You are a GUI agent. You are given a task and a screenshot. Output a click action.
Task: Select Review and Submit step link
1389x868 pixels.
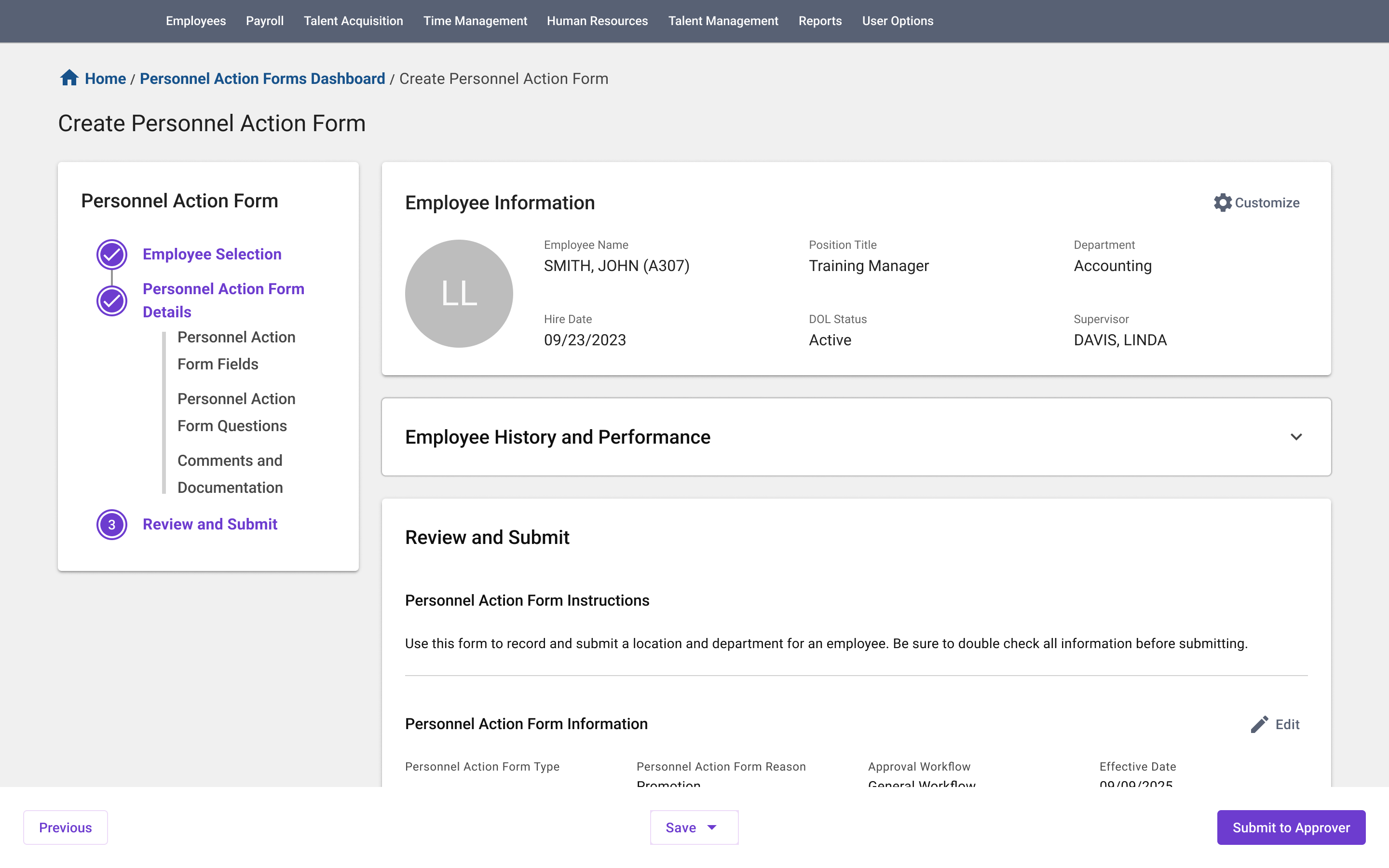210,524
